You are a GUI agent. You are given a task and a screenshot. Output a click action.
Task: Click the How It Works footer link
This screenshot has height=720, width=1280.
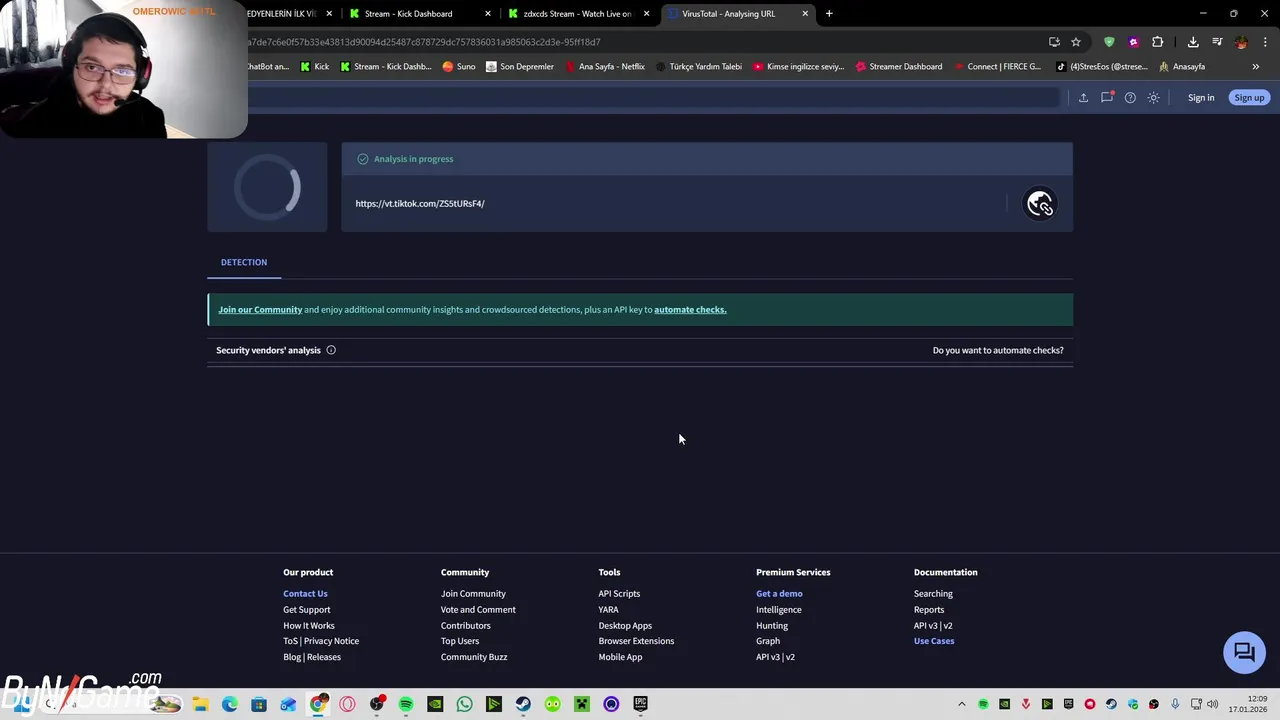click(309, 626)
